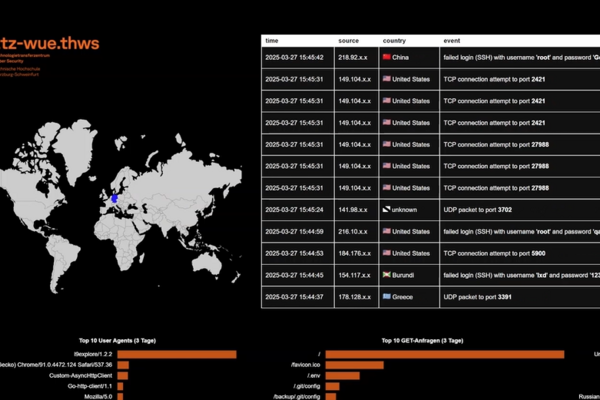
Task: Click the country column header
Action: pos(396,41)
